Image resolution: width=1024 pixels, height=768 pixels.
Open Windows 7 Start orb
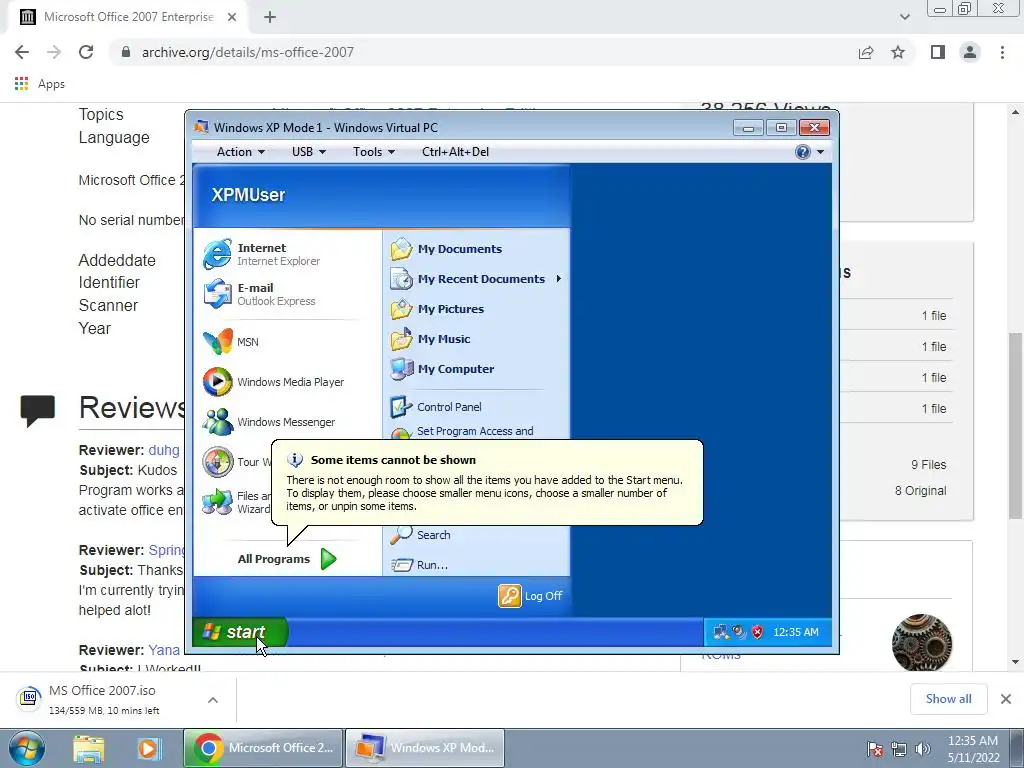(x=26, y=748)
